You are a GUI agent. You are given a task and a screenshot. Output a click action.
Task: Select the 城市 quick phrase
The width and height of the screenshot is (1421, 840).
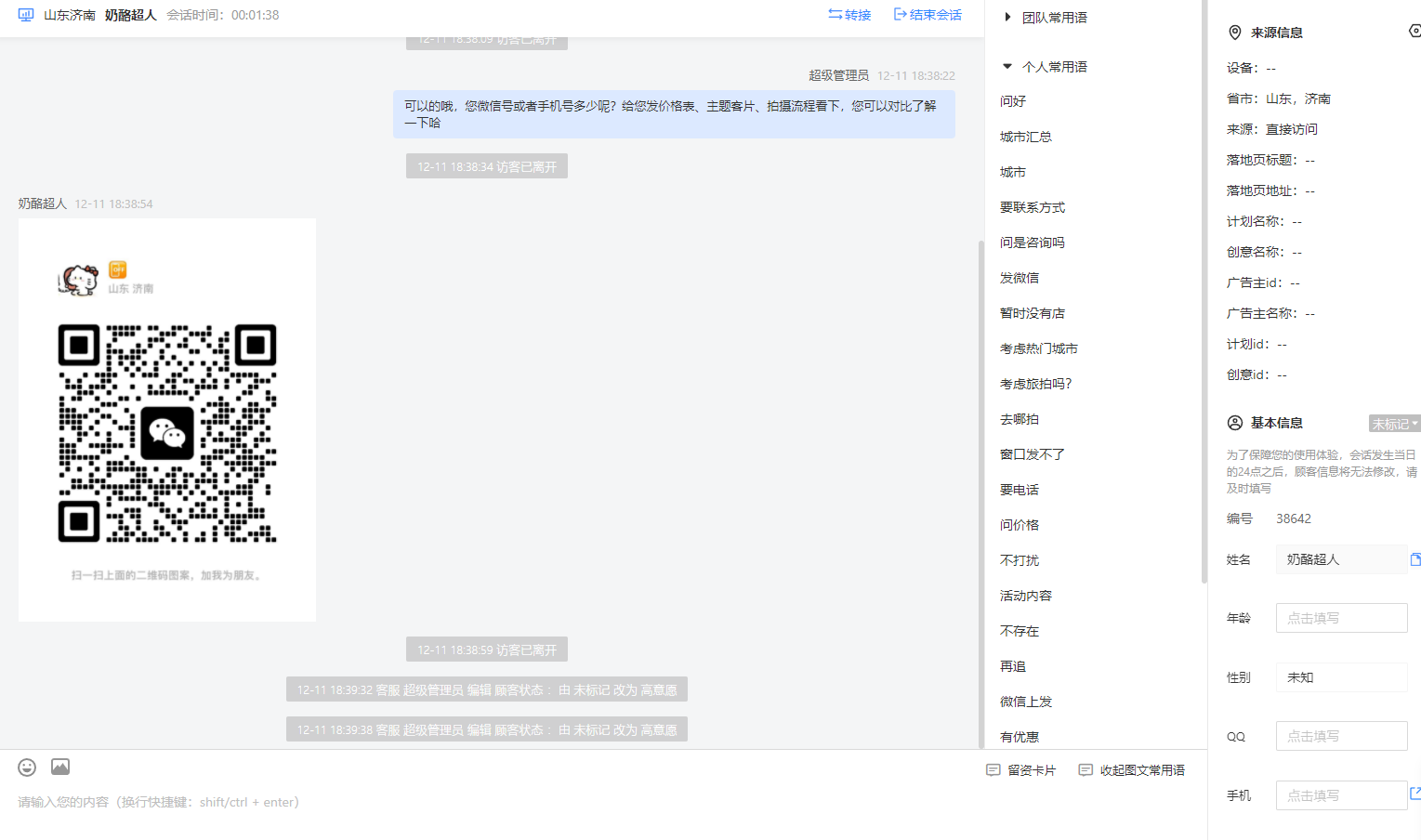[1013, 172]
